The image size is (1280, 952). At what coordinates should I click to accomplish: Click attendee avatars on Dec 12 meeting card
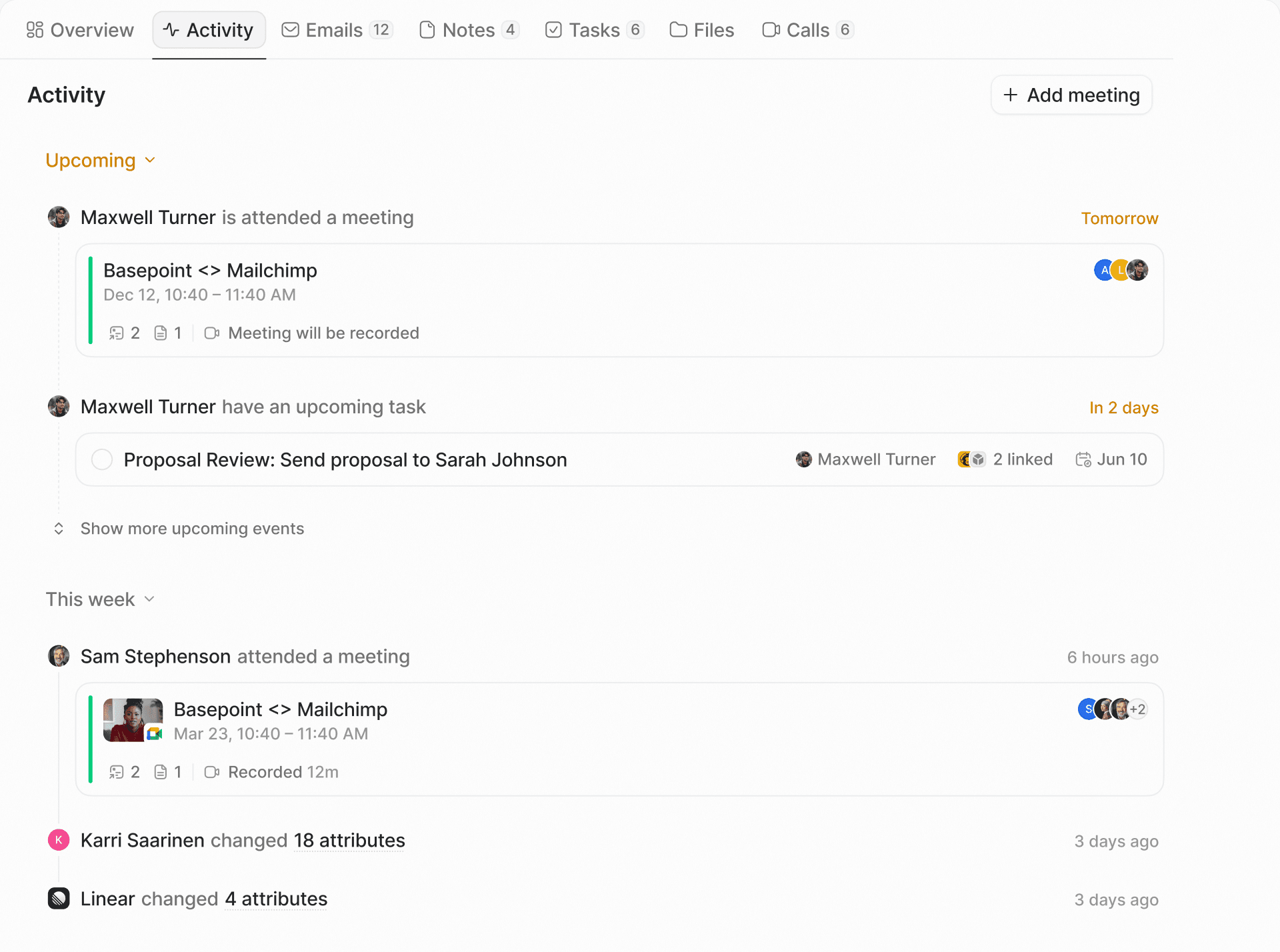click(x=1121, y=270)
